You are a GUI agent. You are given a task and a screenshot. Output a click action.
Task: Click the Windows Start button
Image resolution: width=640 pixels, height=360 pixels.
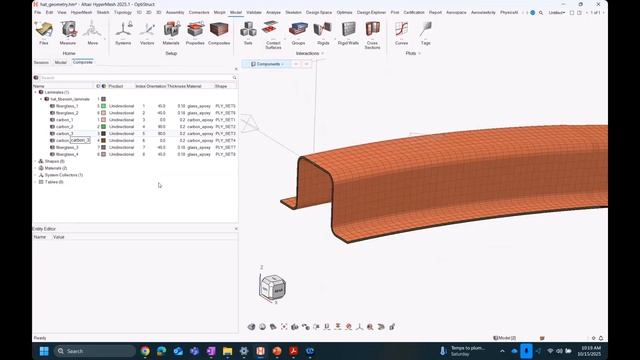(44, 351)
